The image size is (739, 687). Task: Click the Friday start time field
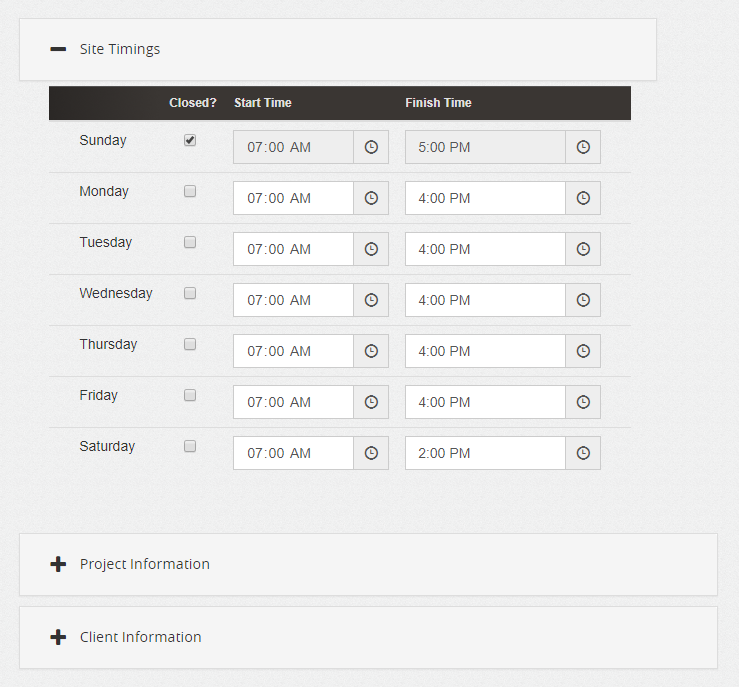click(293, 402)
